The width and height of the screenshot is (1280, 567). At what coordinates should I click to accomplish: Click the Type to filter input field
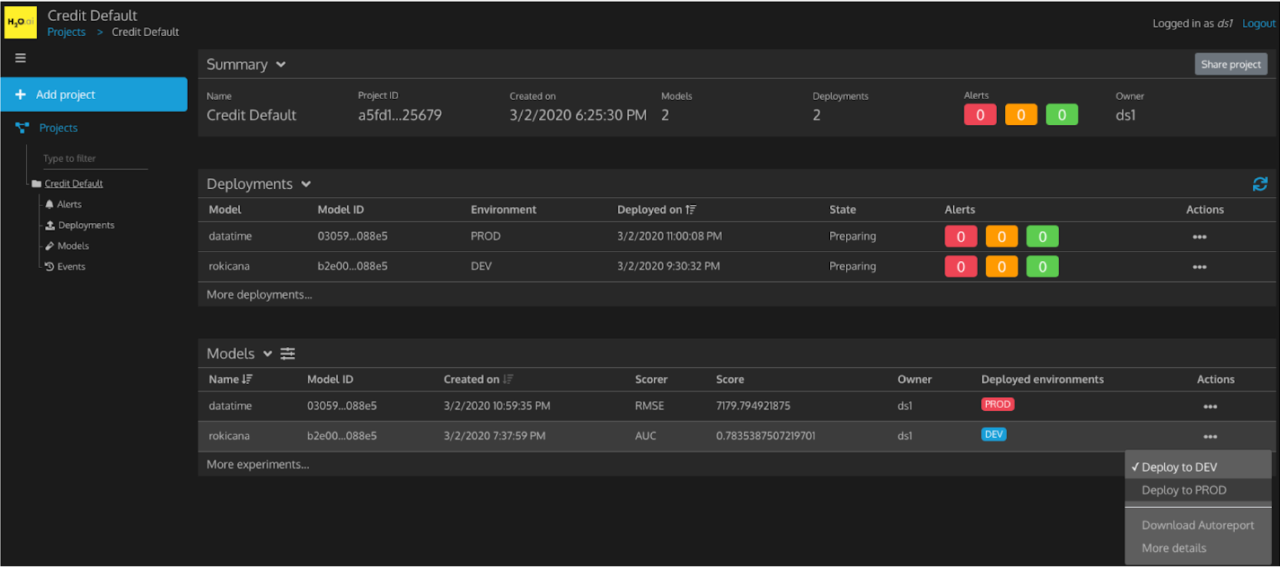click(95, 159)
